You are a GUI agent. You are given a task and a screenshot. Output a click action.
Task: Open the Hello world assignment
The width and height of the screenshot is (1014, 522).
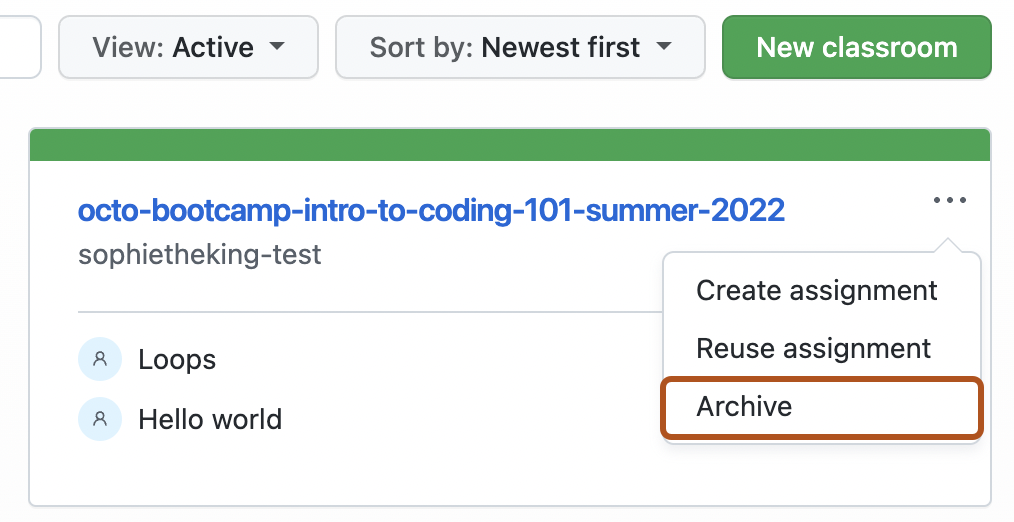pos(210,419)
